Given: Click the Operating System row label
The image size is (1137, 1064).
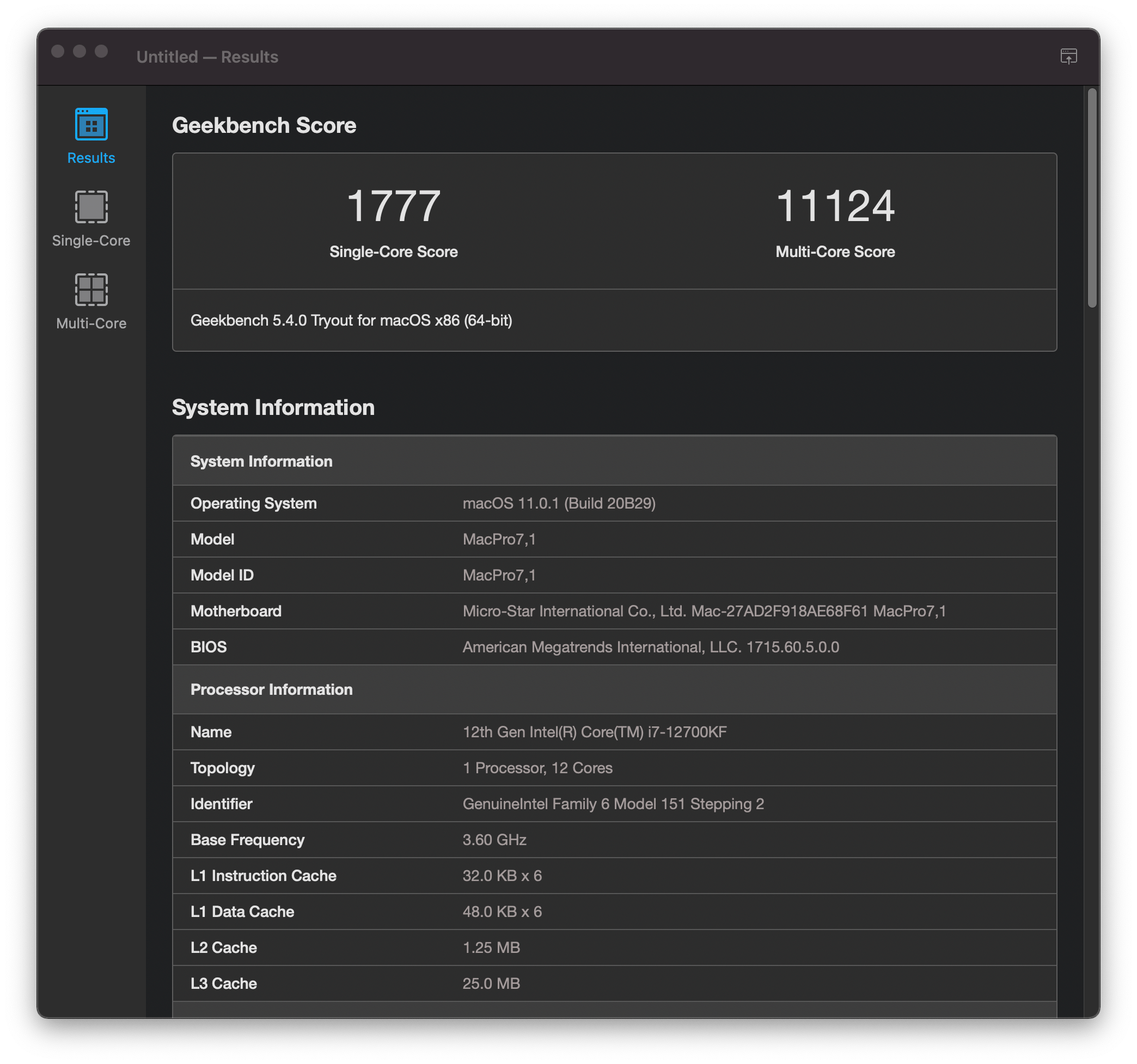Looking at the screenshot, I should [x=253, y=503].
